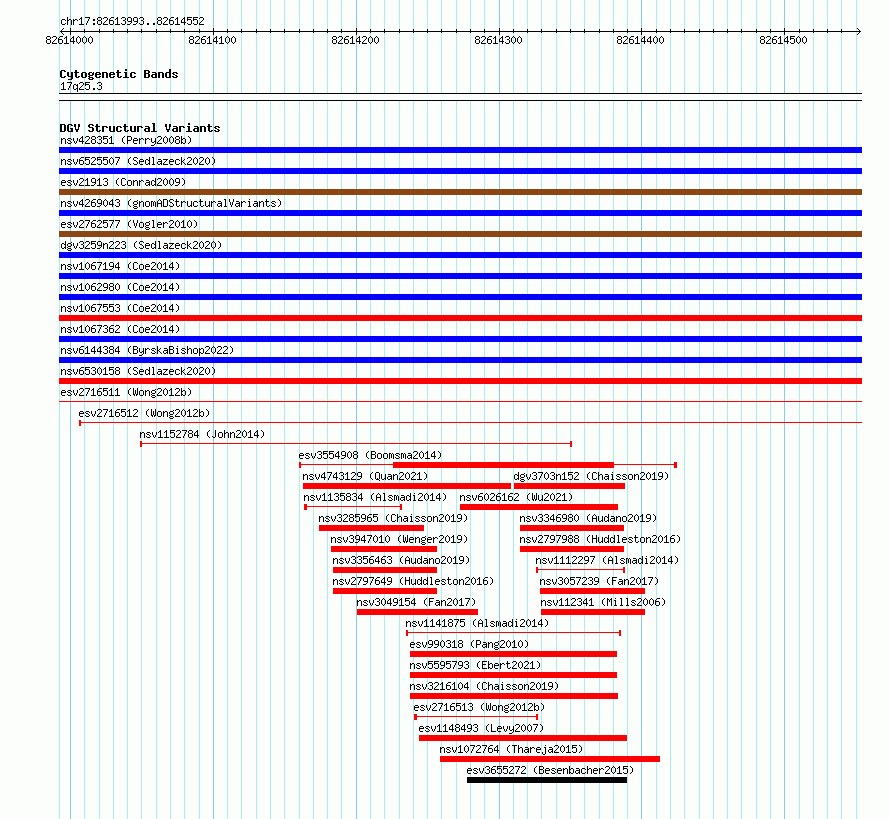Click the nsv4269043 (gnomADStructuralVariants) label
890x819 pixels.
[x=171, y=203]
